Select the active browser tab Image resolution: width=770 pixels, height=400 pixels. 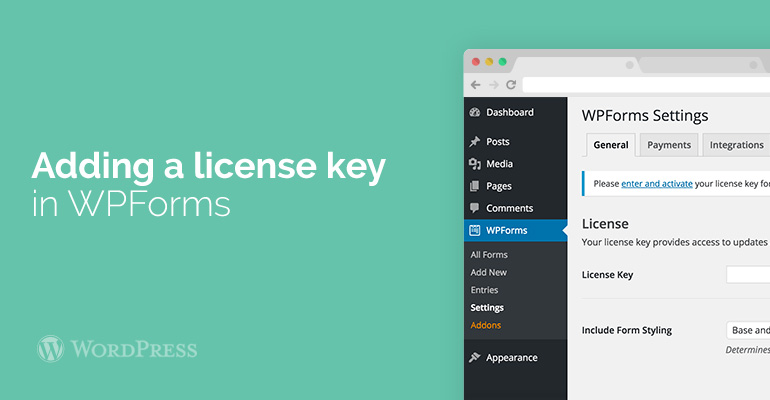(x=575, y=65)
